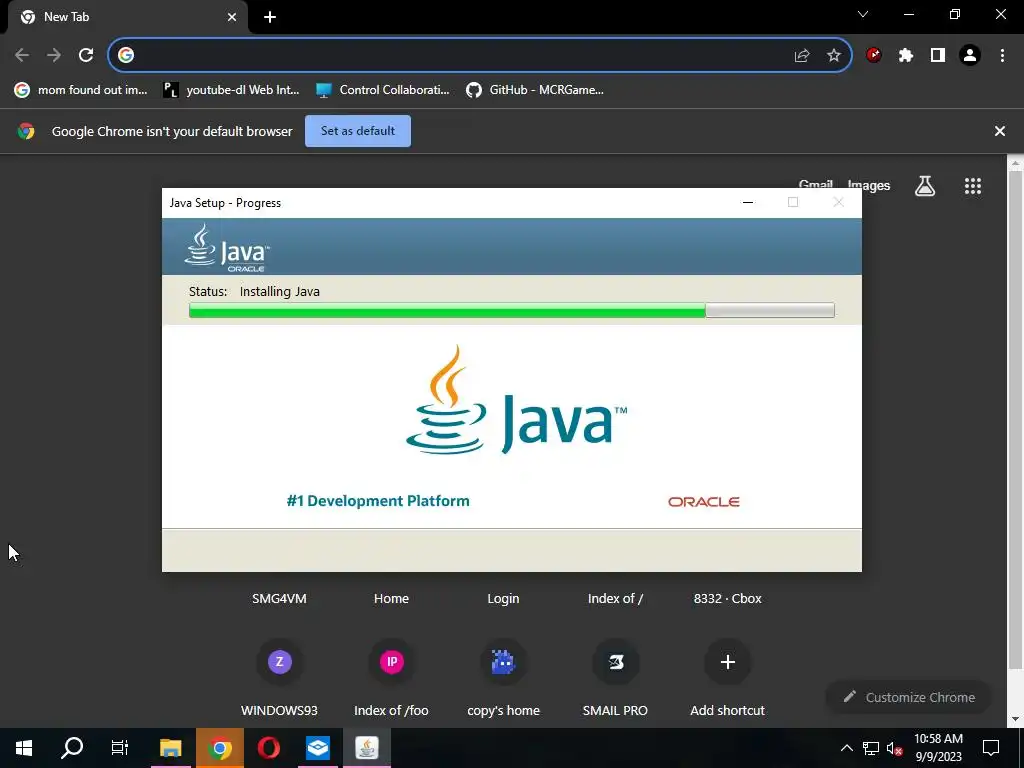This screenshot has width=1024, height=768.
Task: Open Task View on the taskbar
Action: tap(120, 748)
